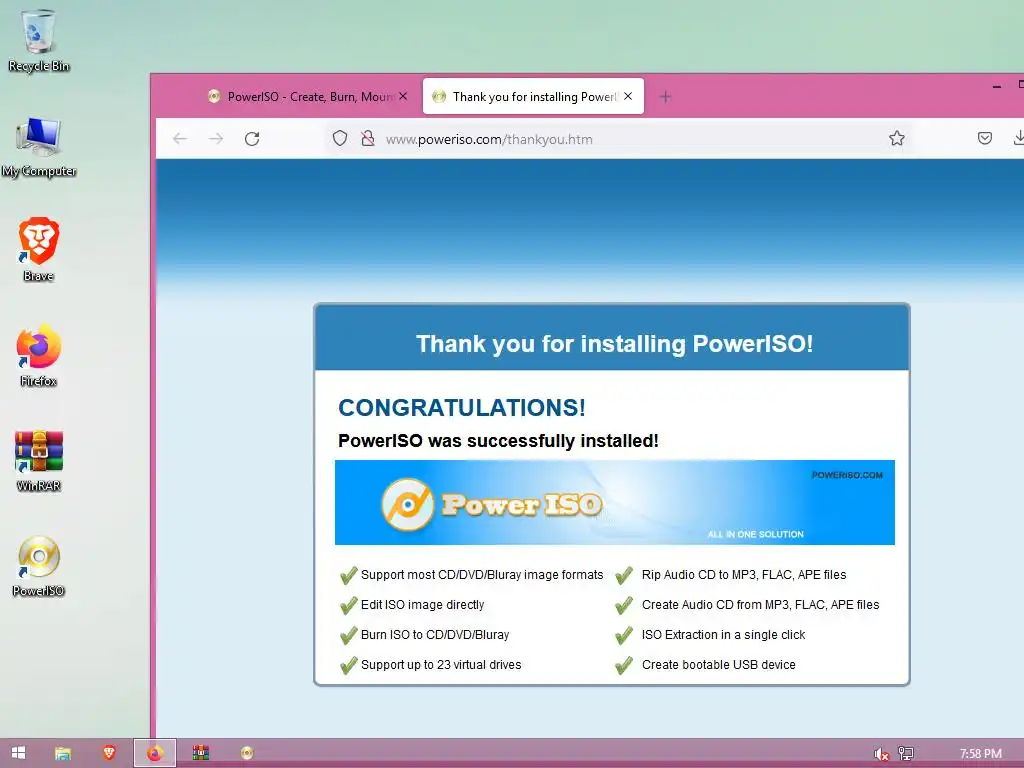Viewport: 1024px width, 768px height.
Task: Click the insecure connection padlock icon
Action: click(368, 138)
